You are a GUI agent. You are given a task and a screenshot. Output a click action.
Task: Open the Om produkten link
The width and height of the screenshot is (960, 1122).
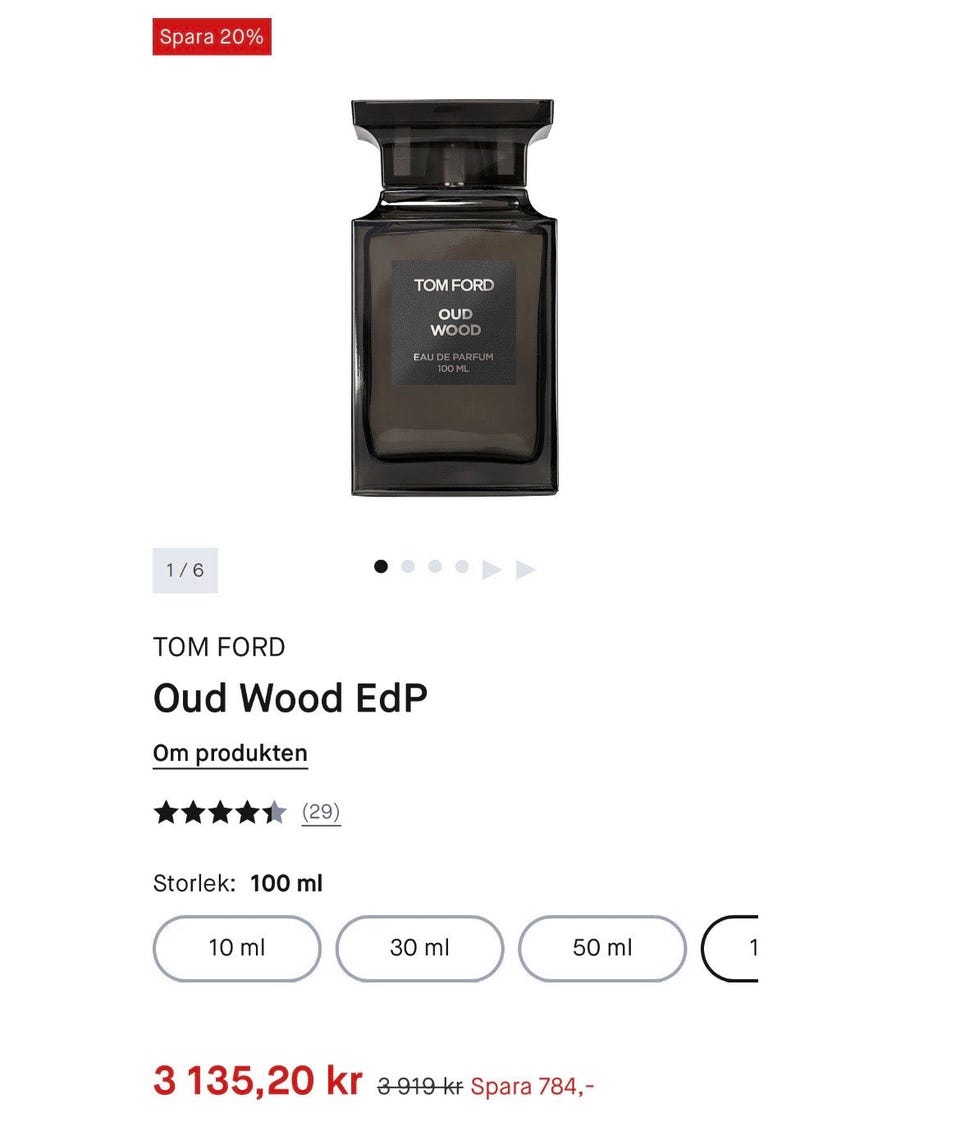click(x=230, y=753)
